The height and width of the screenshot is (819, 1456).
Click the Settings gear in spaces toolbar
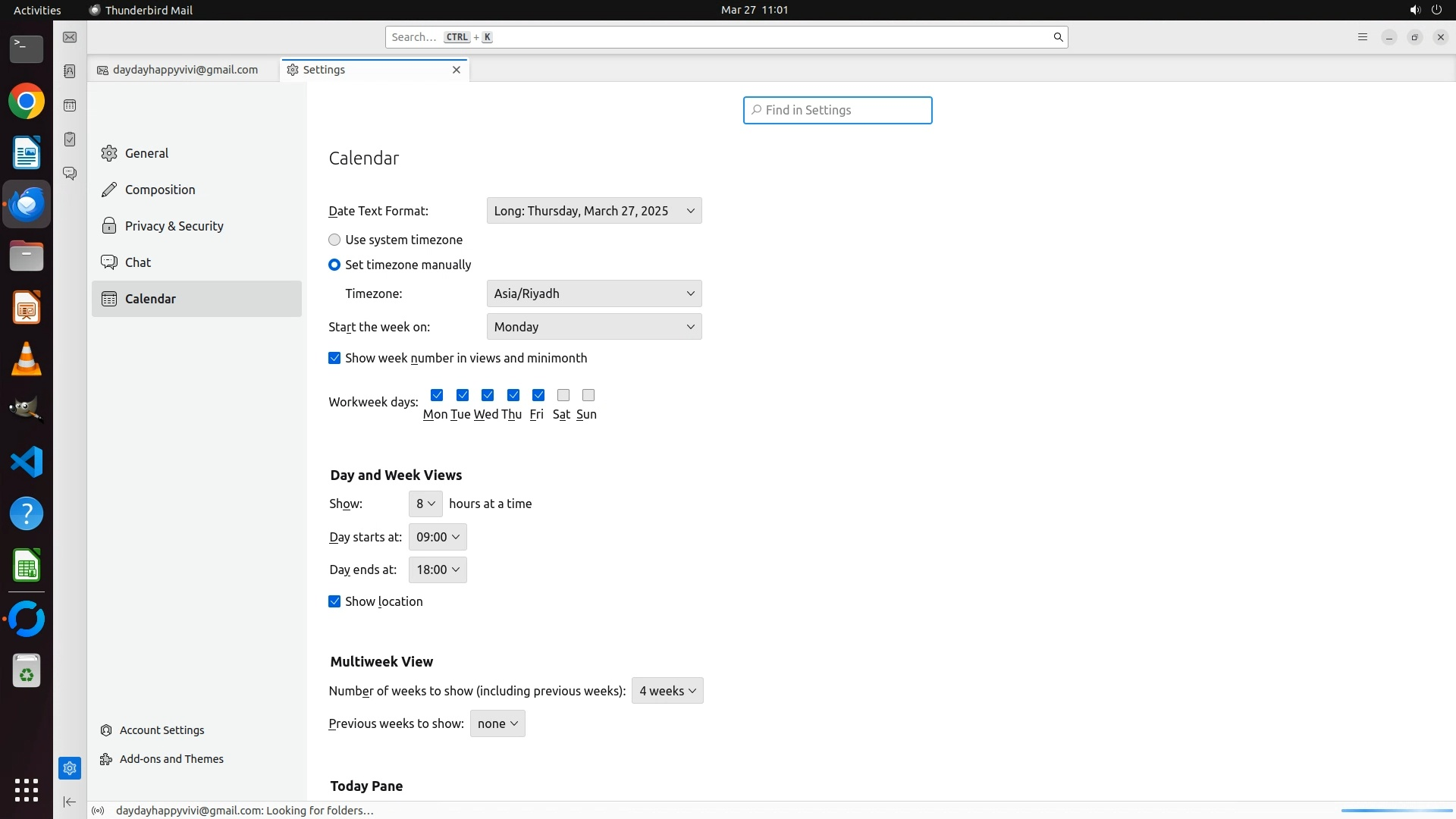click(70, 768)
